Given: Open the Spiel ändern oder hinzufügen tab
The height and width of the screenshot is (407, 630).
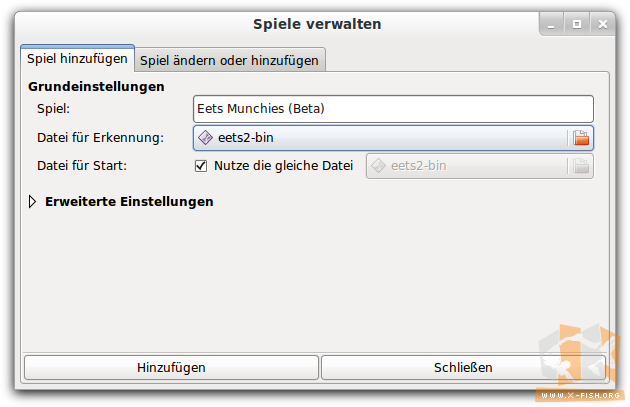Looking at the screenshot, I should (229, 60).
